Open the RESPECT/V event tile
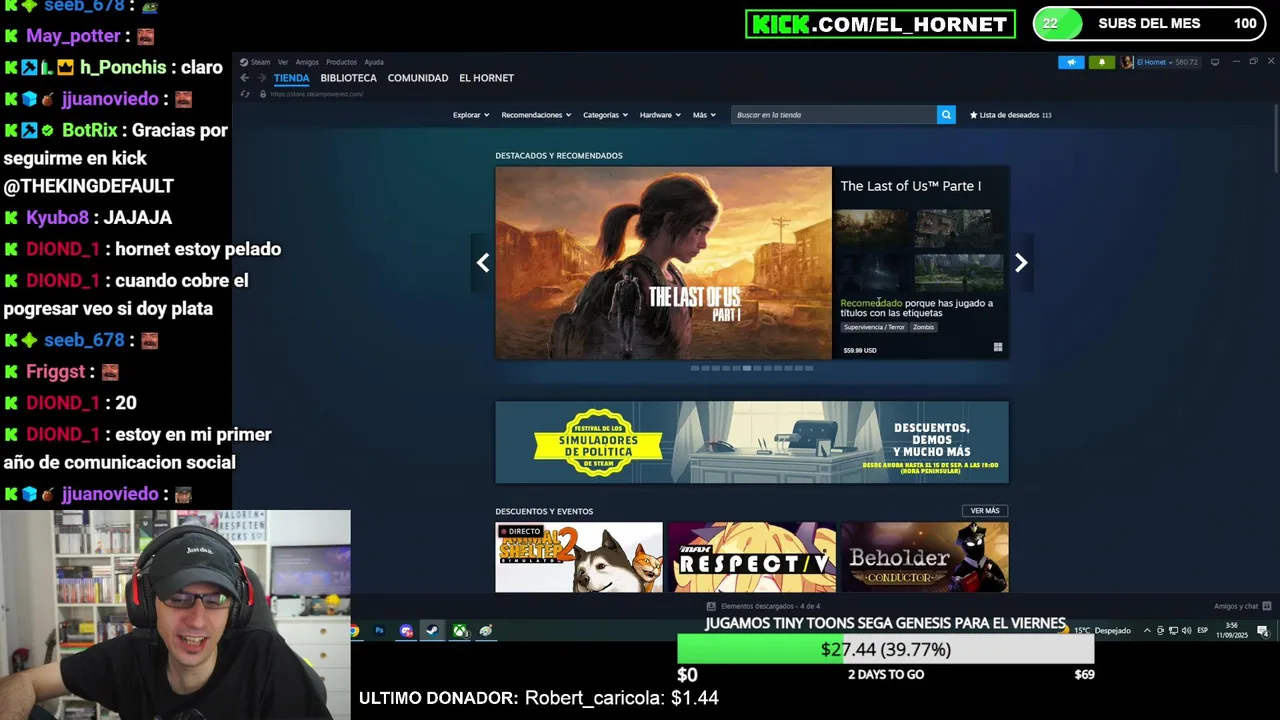Image resolution: width=1280 pixels, height=720 pixels. (752, 557)
